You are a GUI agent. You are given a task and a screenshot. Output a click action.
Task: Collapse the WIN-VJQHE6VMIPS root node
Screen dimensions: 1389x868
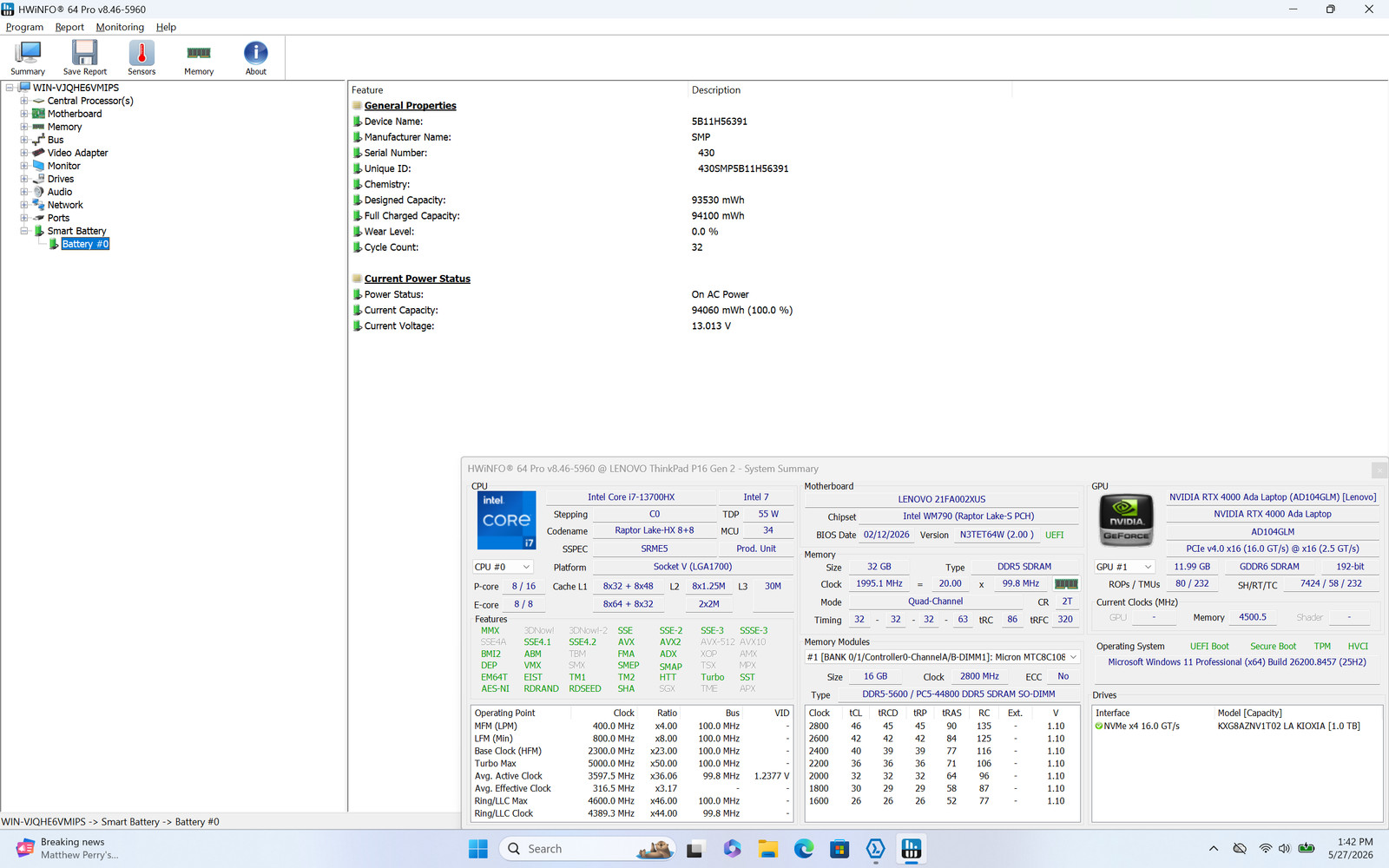10,88
